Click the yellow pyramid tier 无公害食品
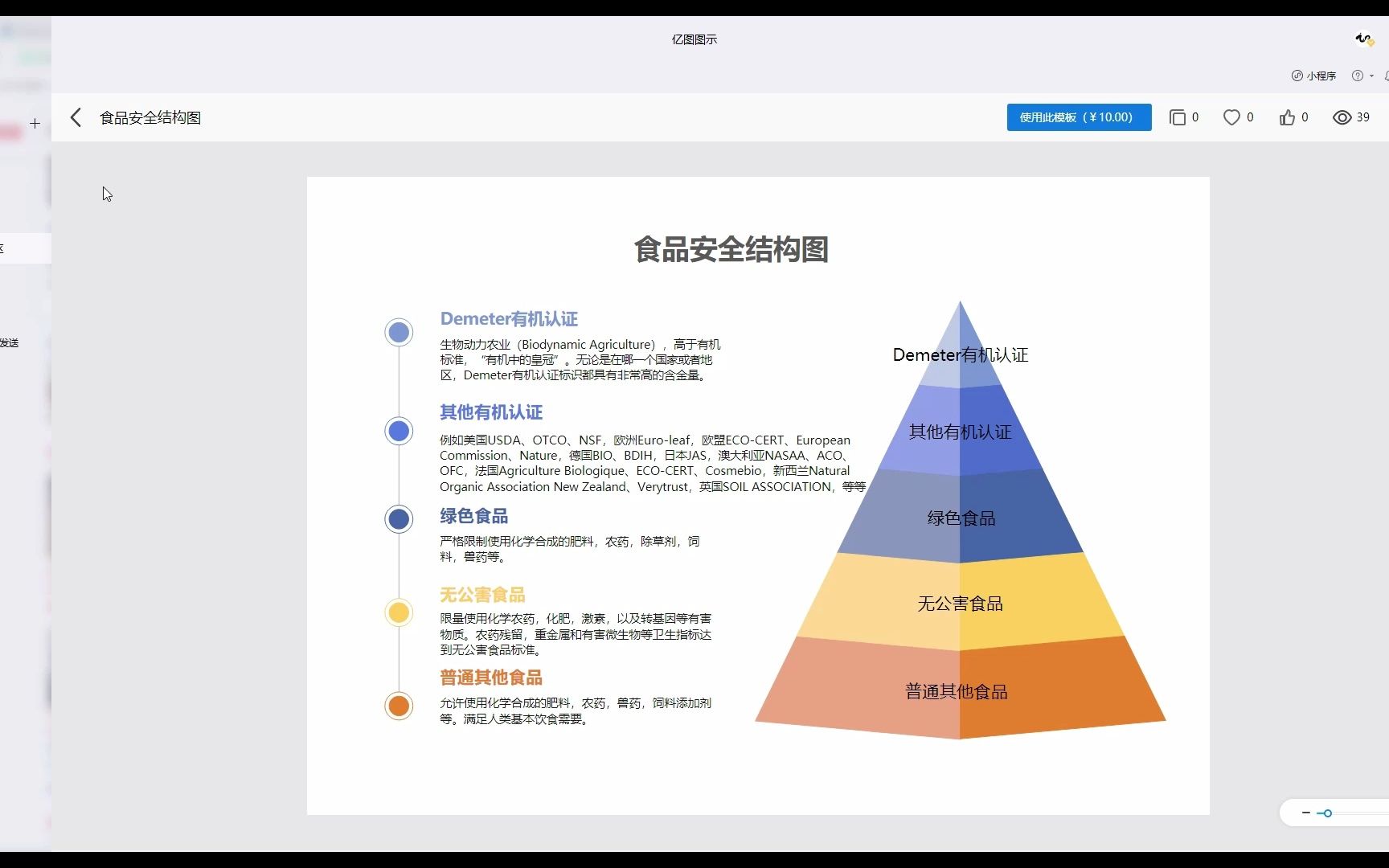Image resolution: width=1389 pixels, height=868 pixels. pyautogui.click(x=961, y=604)
